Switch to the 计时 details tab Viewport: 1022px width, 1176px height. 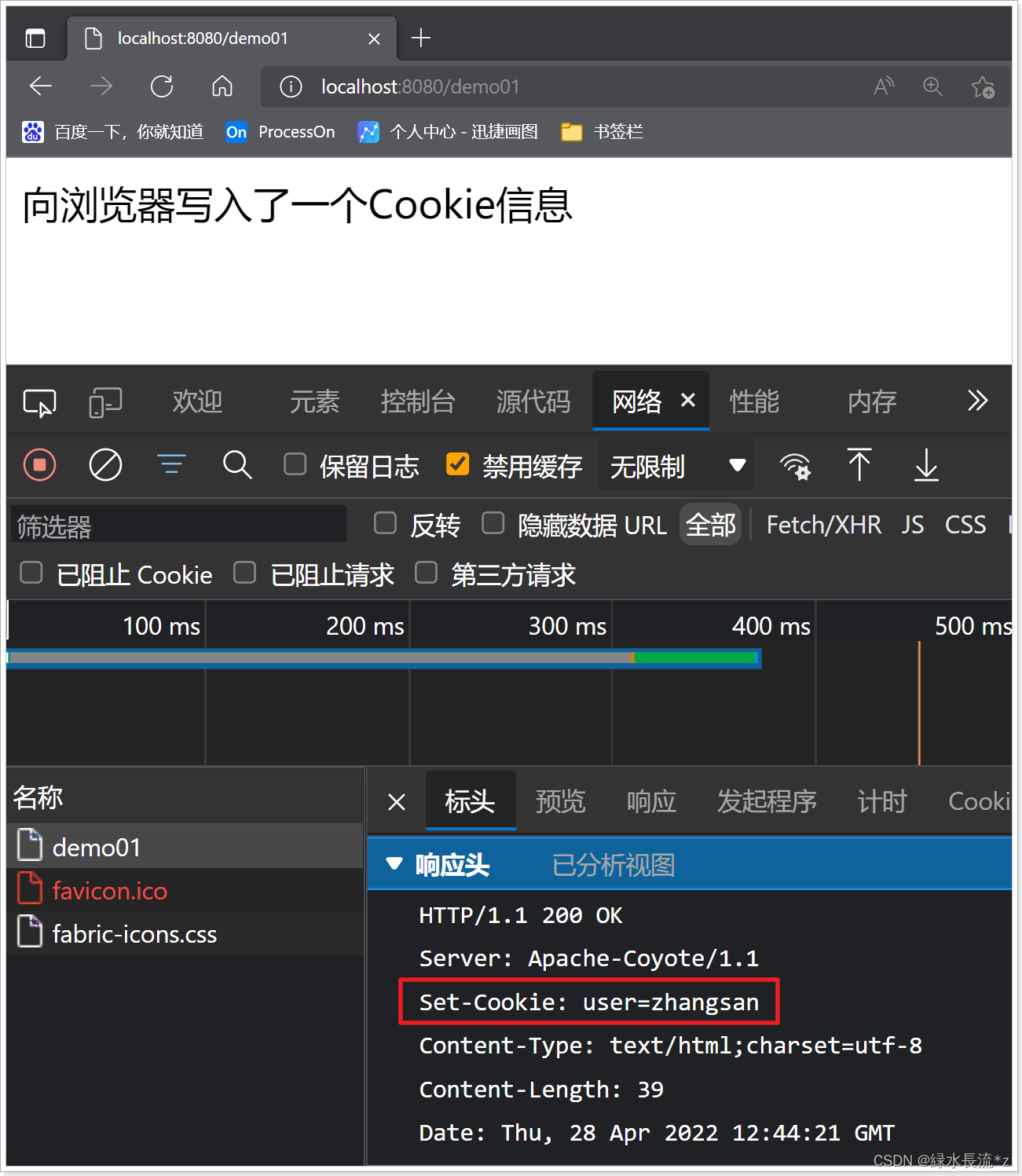(x=882, y=801)
